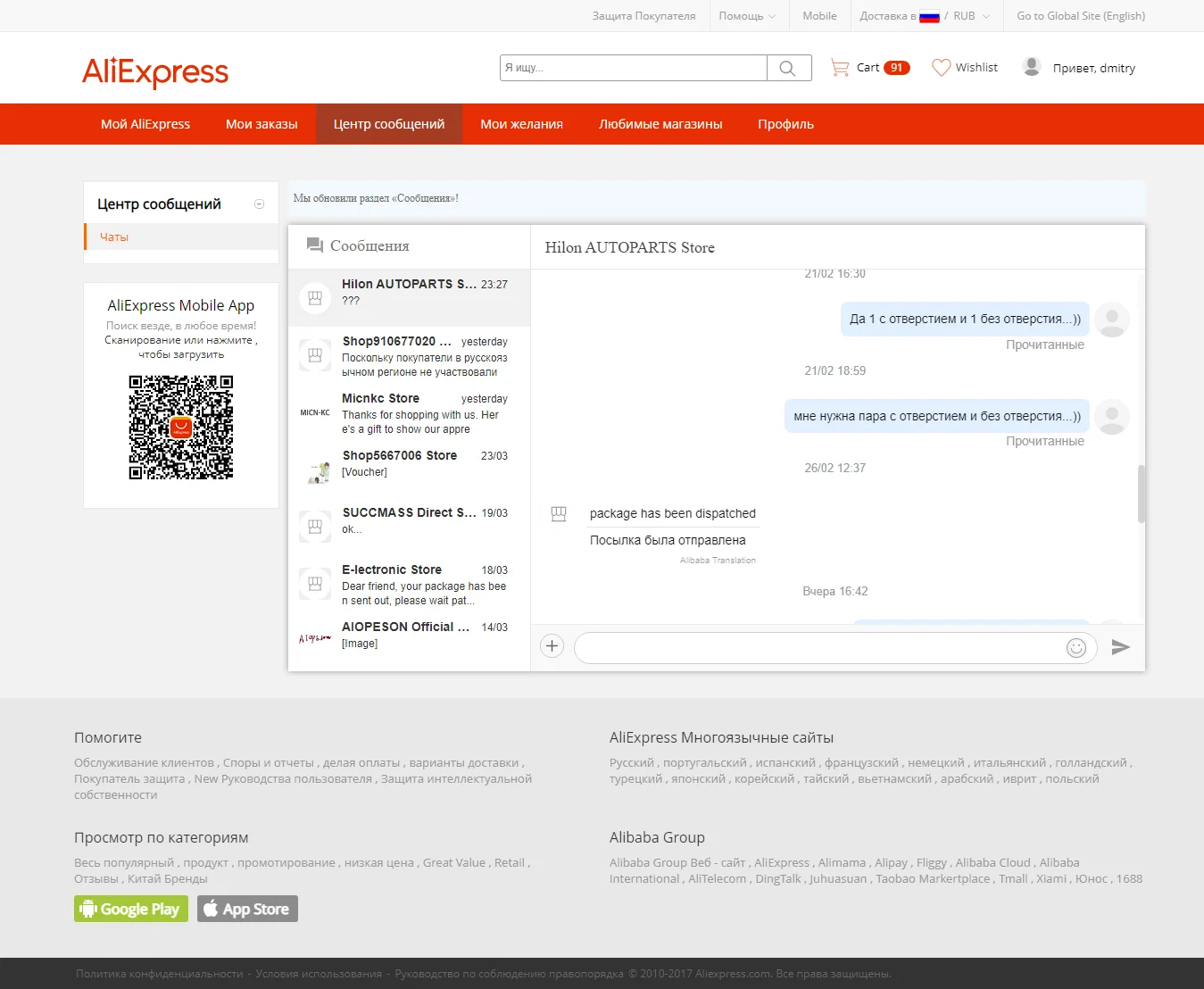Viewport: 1204px width, 989px height.
Task: Click avatar beside 'мне нужна пара' message
Action: point(1112,416)
